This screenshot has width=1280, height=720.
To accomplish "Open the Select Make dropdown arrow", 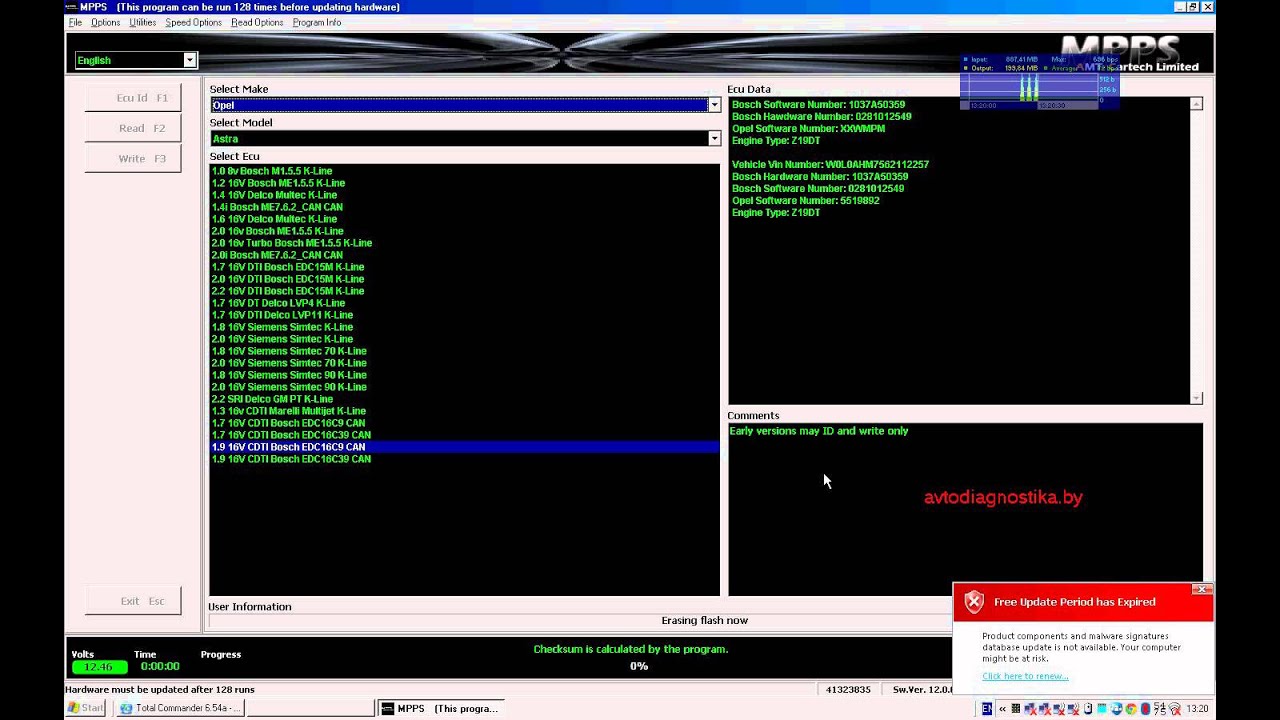I will [x=714, y=105].
